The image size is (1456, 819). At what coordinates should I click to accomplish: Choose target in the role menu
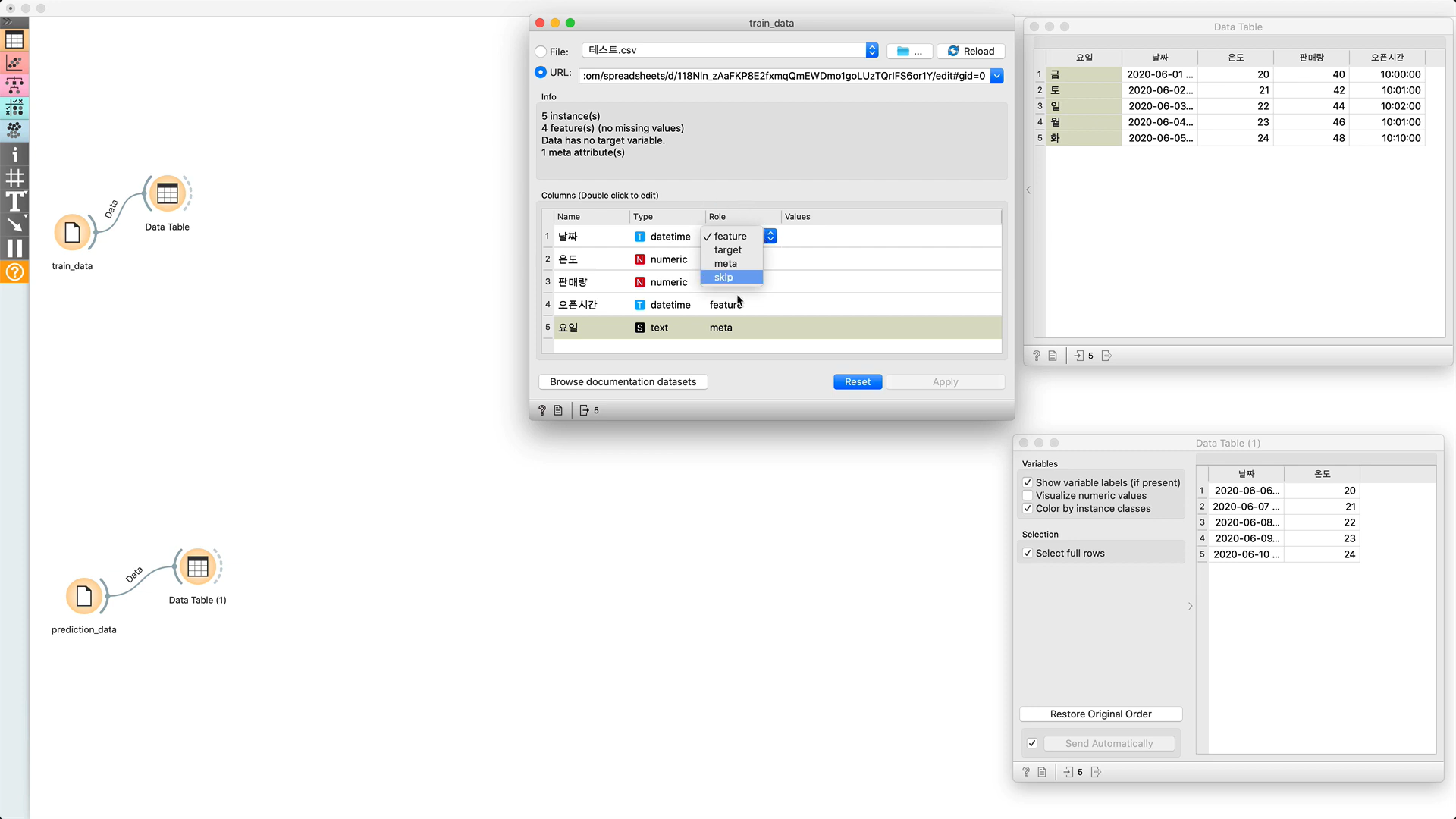pos(727,249)
